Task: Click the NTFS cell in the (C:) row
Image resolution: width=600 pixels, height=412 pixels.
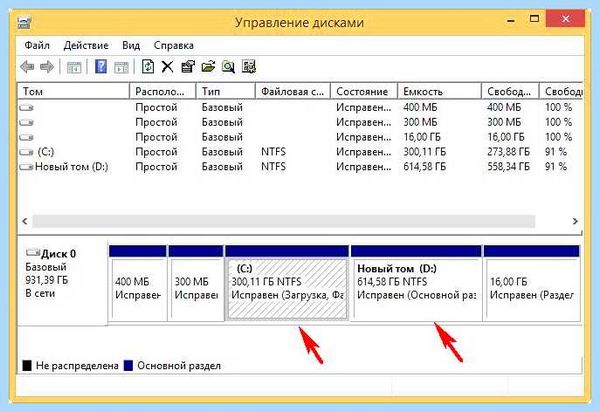Action: tap(273, 152)
